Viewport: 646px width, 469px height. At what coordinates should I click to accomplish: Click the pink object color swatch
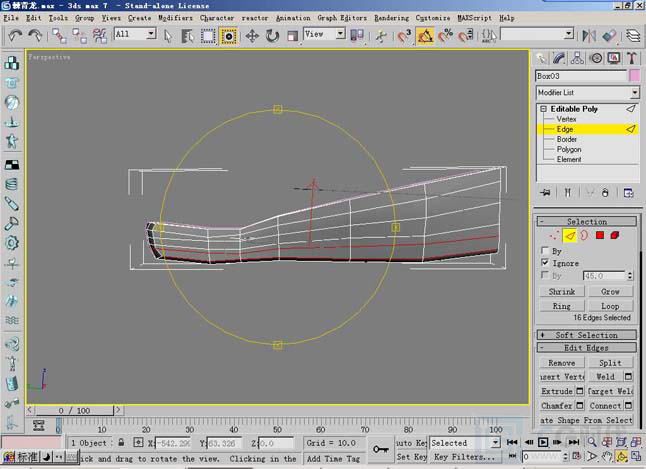pyautogui.click(x=634, y=75)
